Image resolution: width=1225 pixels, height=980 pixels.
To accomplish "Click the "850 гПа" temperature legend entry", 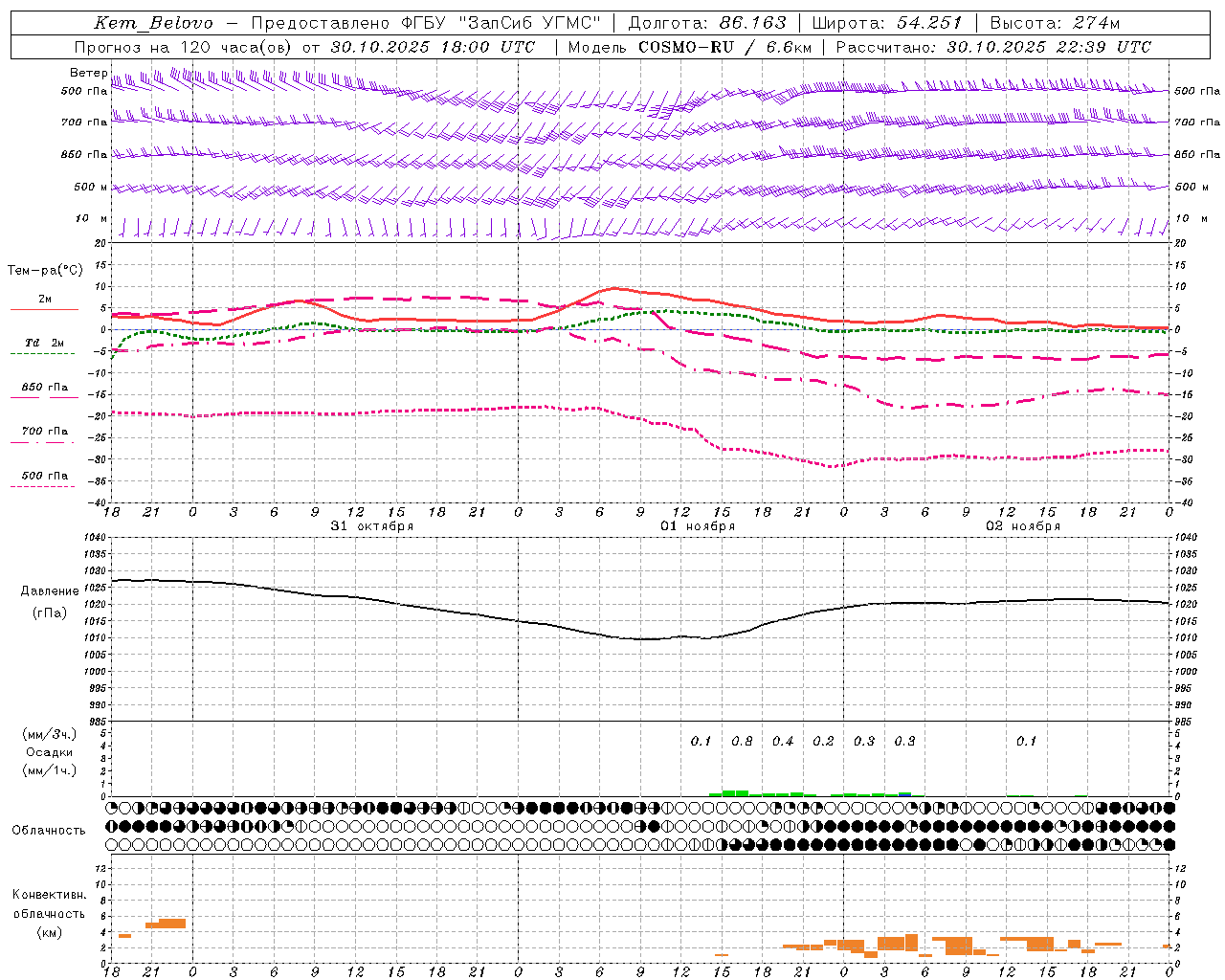I will click(44, 388).
